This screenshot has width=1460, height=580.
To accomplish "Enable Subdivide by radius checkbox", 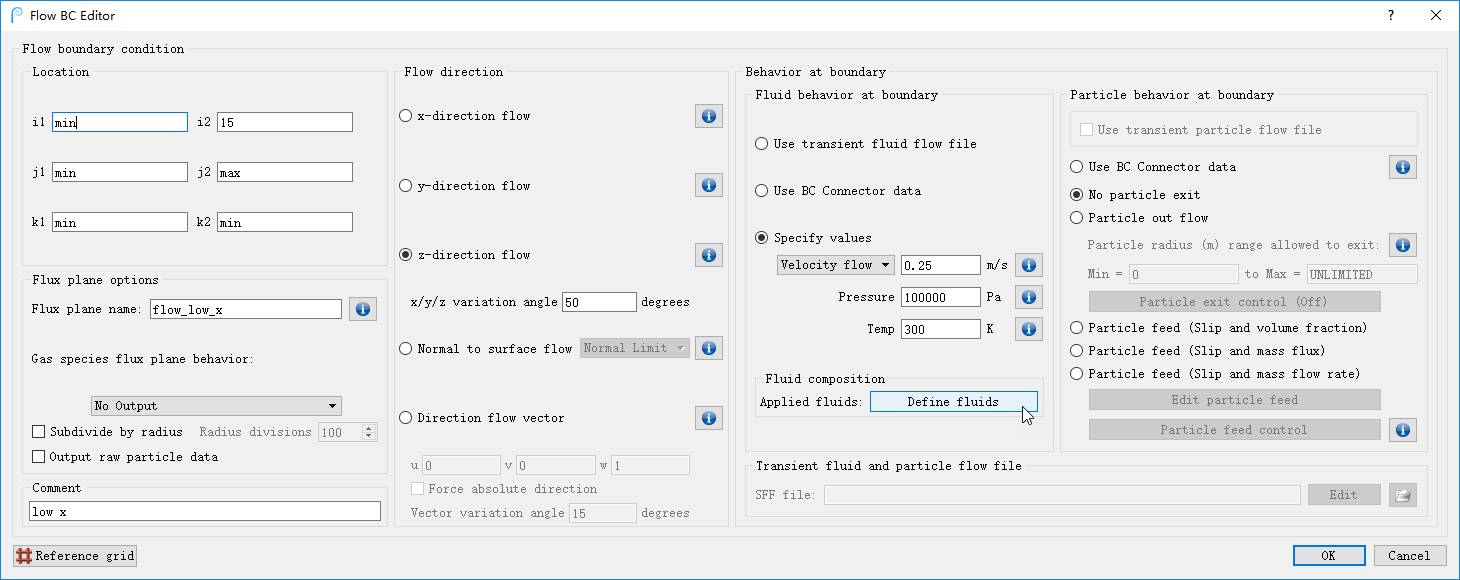I will point(39,432).
